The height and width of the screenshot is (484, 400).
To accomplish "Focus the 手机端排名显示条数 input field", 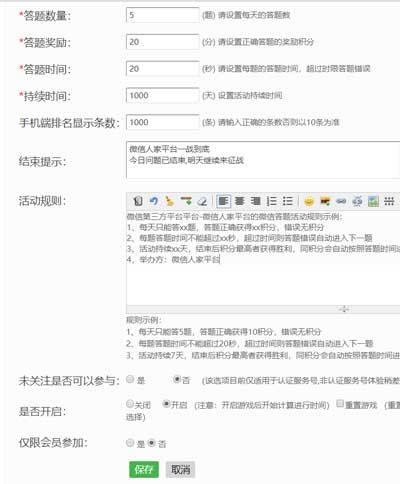I will 163,122.
